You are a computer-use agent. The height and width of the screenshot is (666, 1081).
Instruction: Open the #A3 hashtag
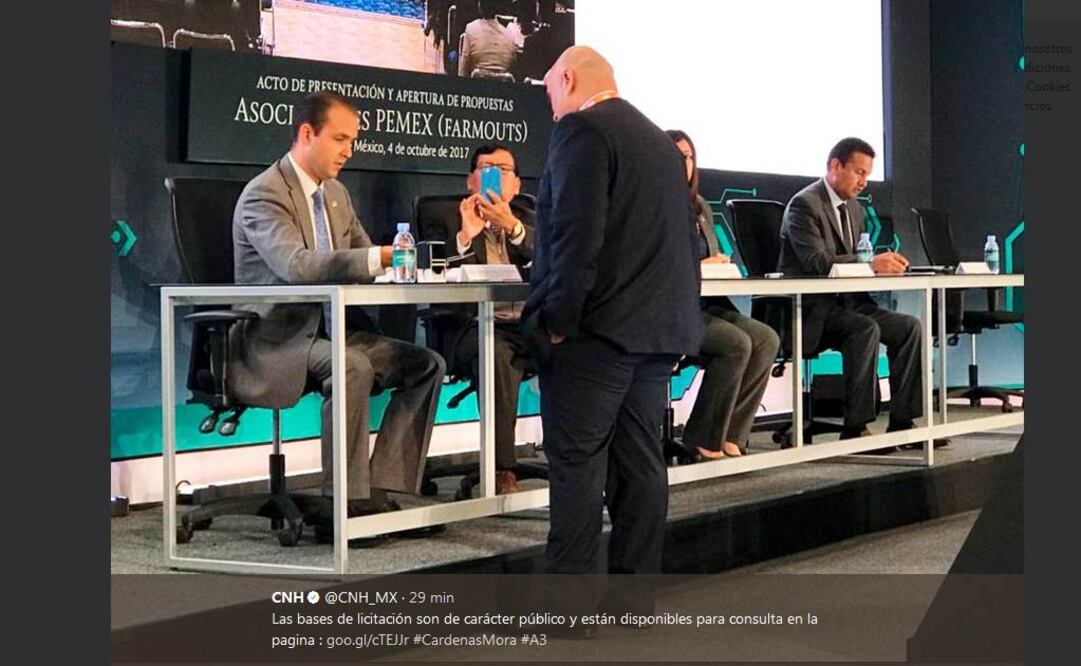534,640
